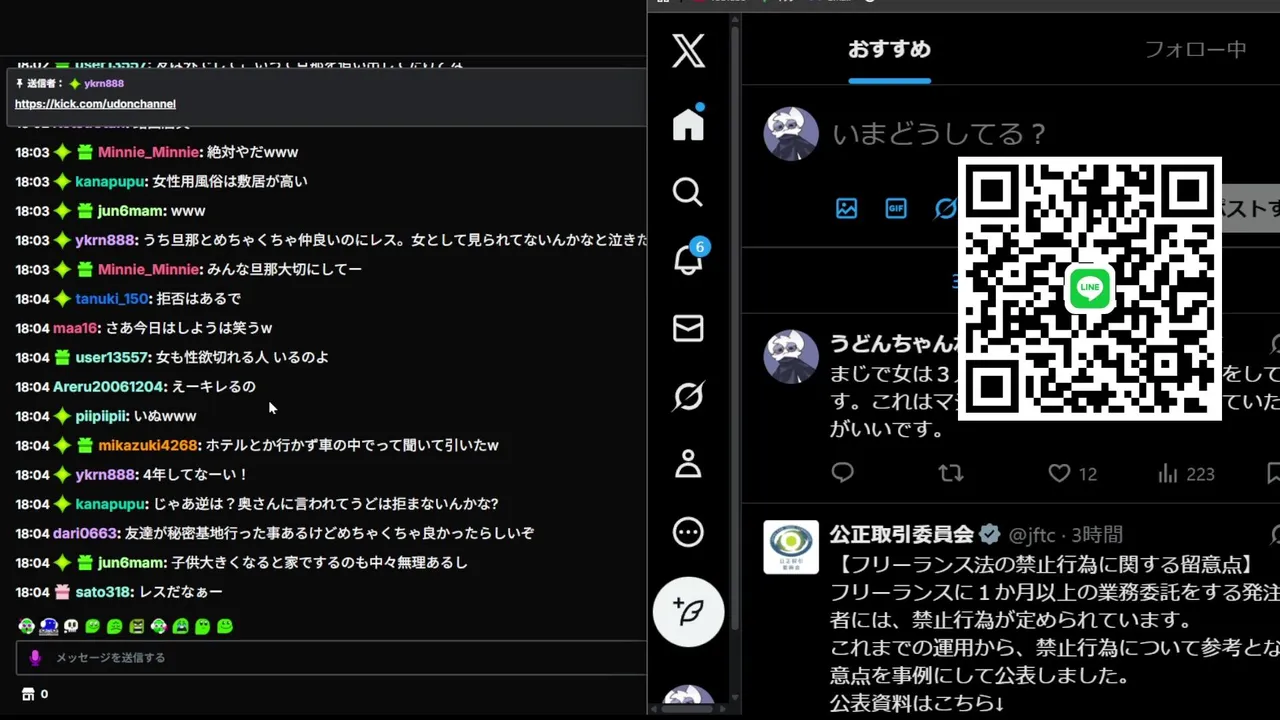Select message text さあ今日はしようは笑うw
Screen dimensions: 1280x720
pyautogui.click(x=189, y=328)
